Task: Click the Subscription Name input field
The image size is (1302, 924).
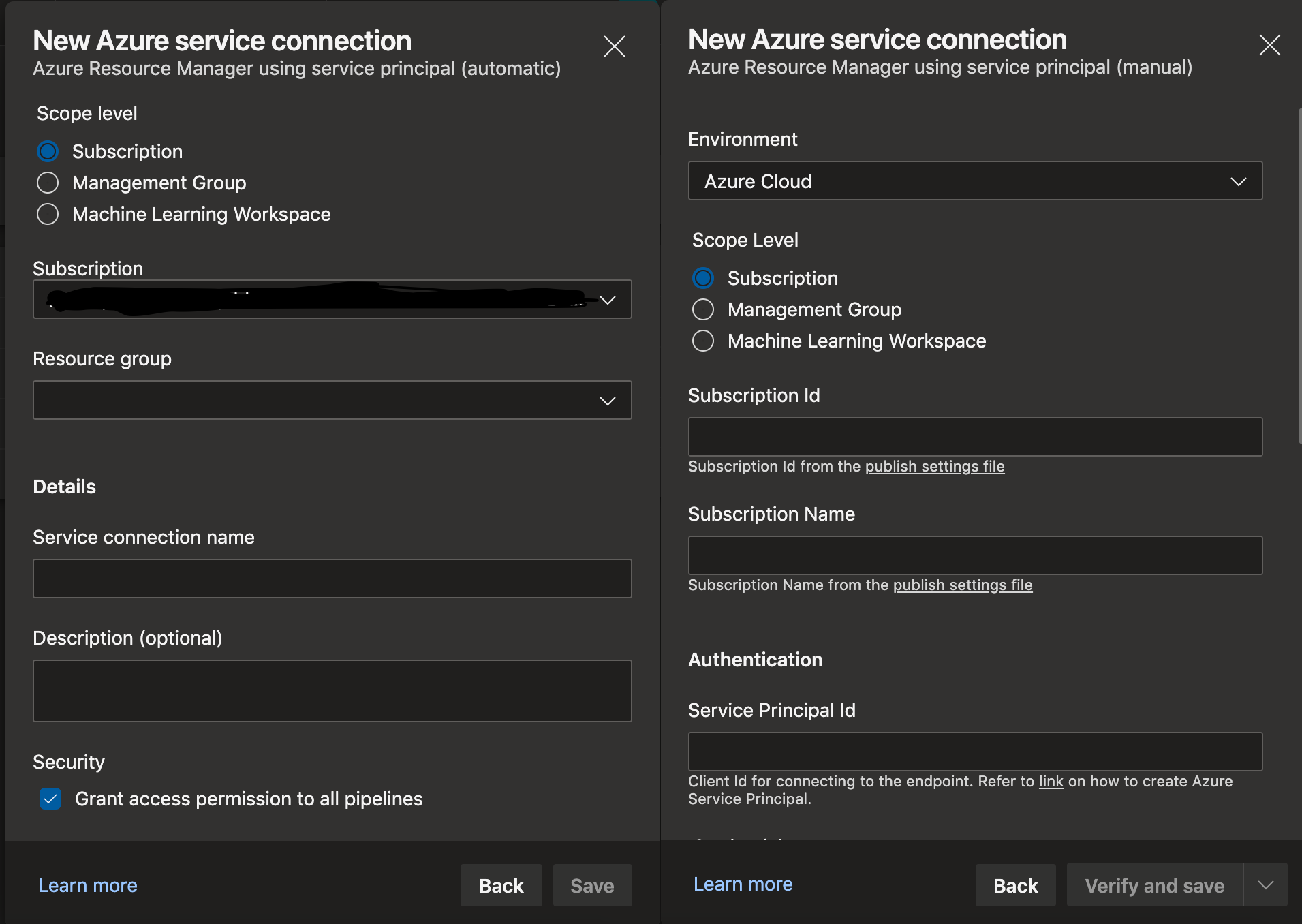Action: [975, 555]
